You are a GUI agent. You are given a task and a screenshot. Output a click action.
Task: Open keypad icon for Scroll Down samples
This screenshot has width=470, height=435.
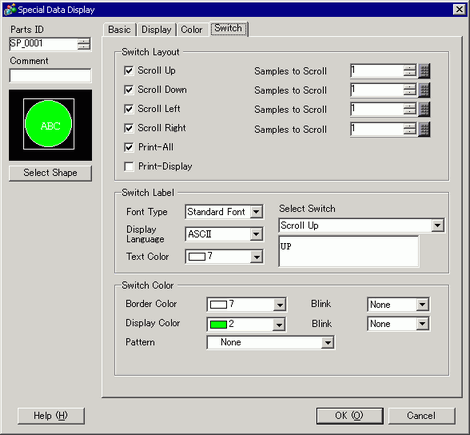point(424,90)
